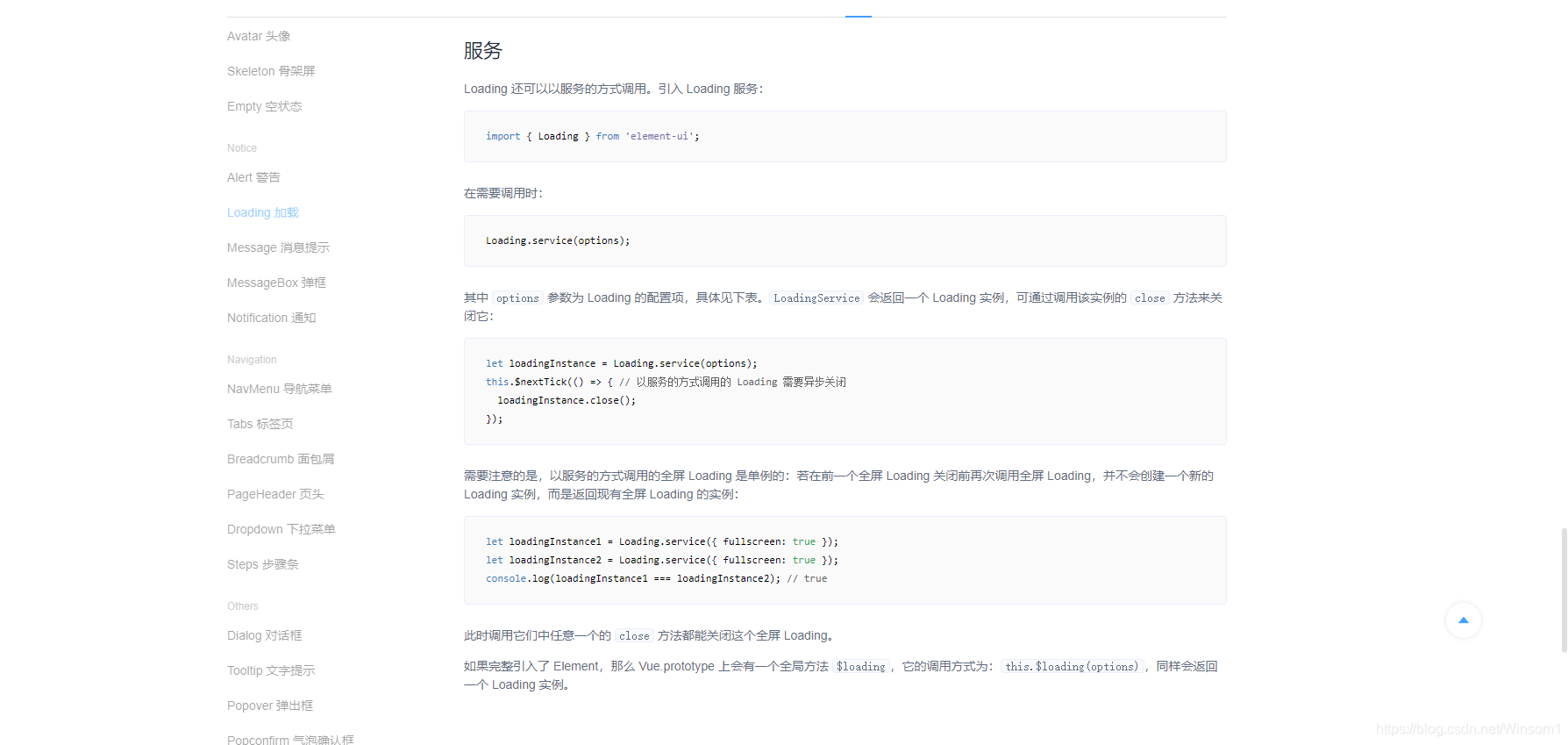Open MessageBox 弹框 in the sidebar
Viewport: 1568px width, 745px height.
(276, 283)
